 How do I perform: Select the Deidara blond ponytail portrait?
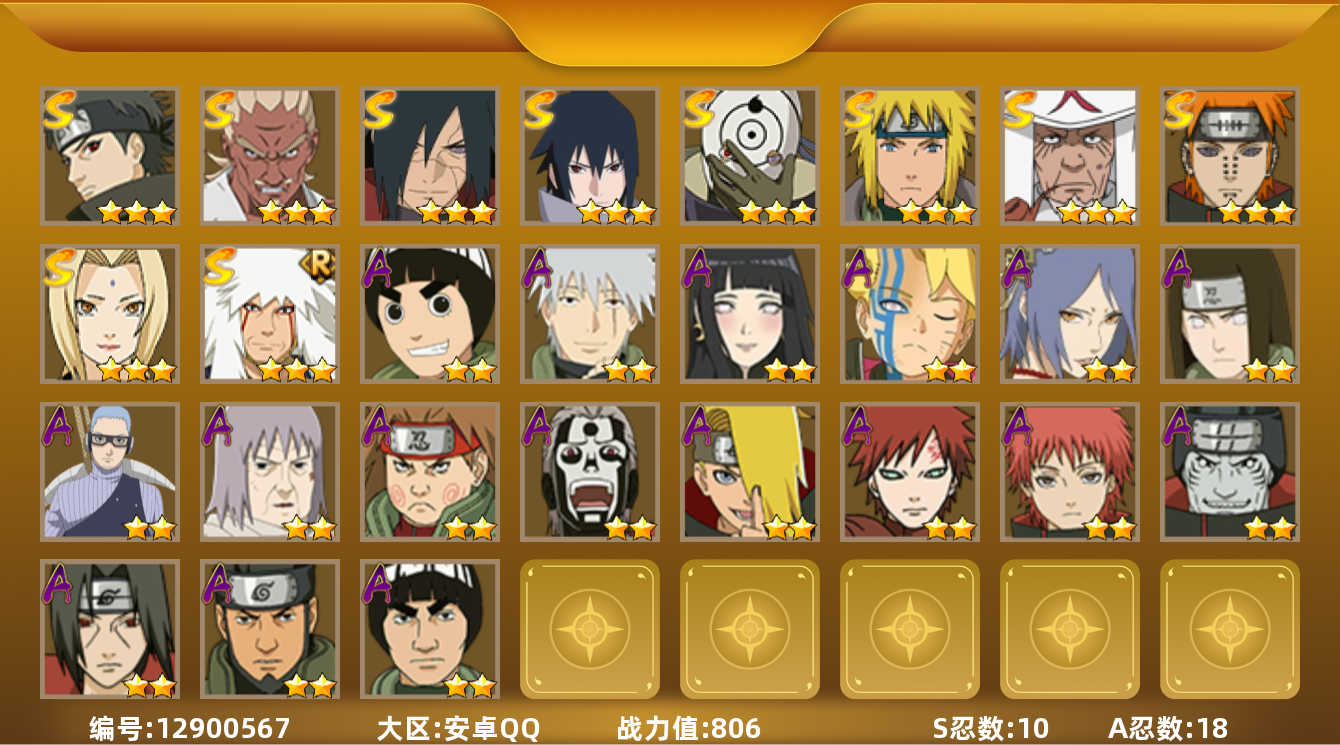tap(750, 472)
